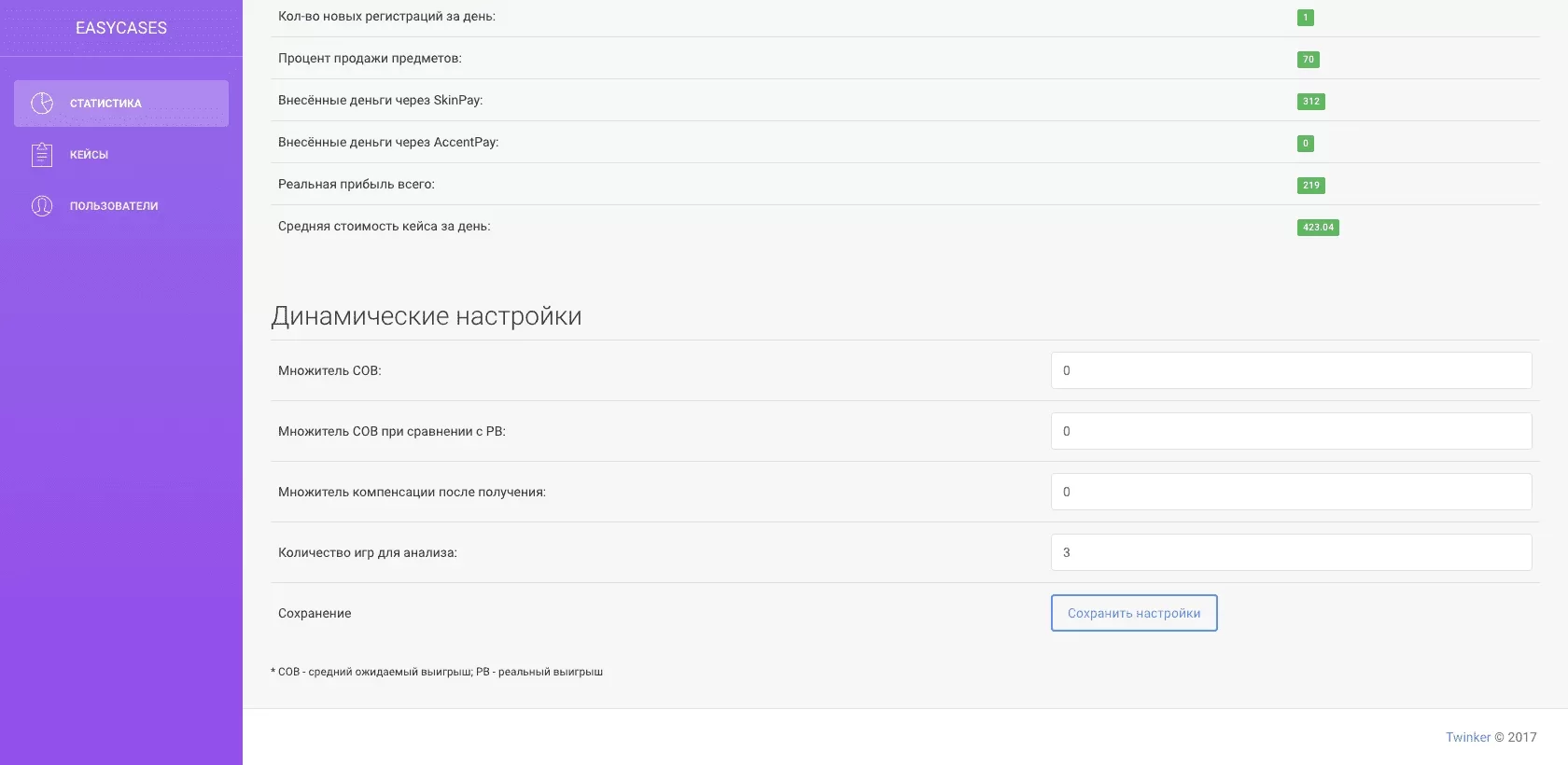Select the Сохранение row label
Viewport: 1568px width, 765px height.
click(315, 614)
